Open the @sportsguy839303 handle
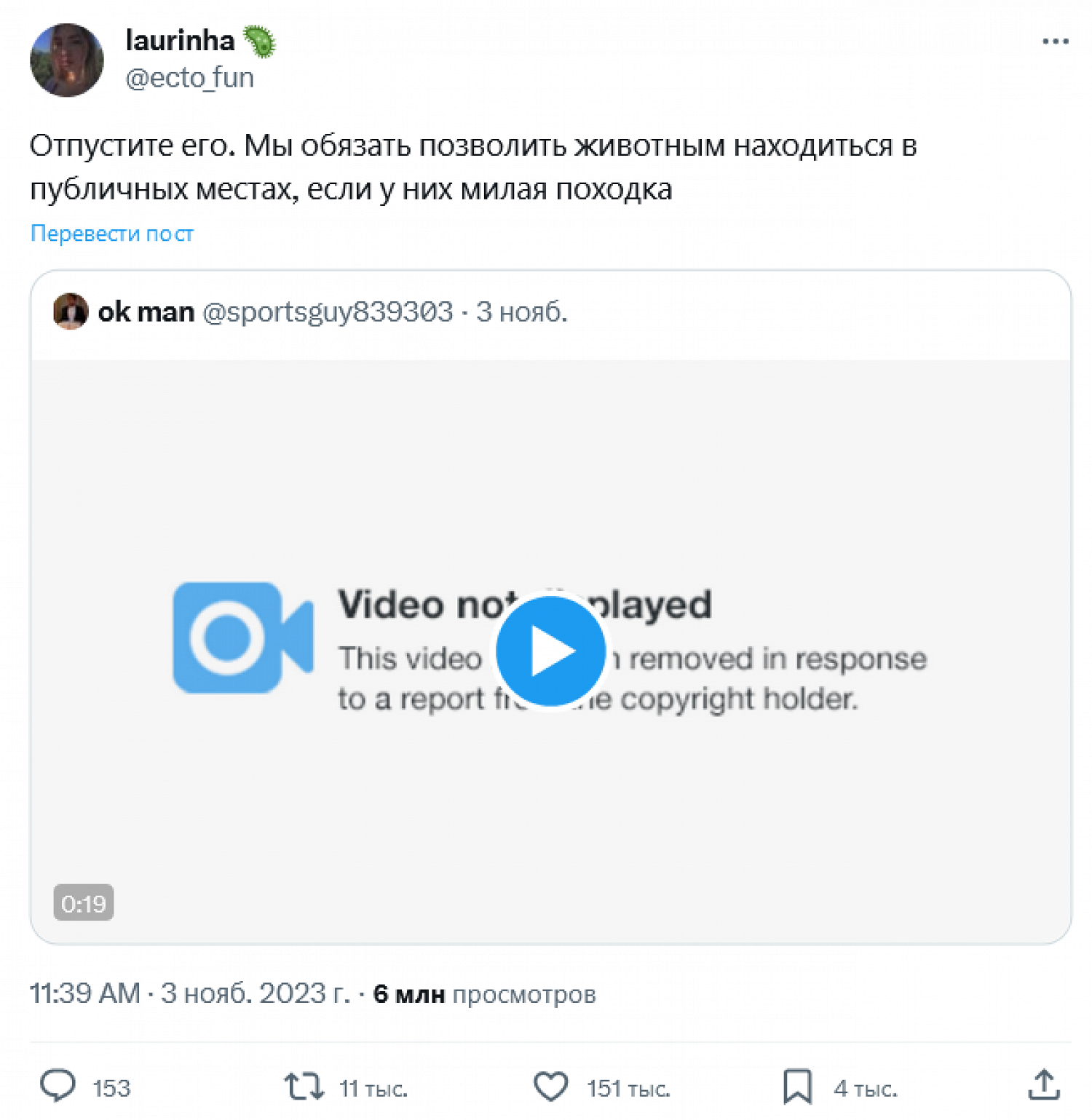 [x=328, y=312]
